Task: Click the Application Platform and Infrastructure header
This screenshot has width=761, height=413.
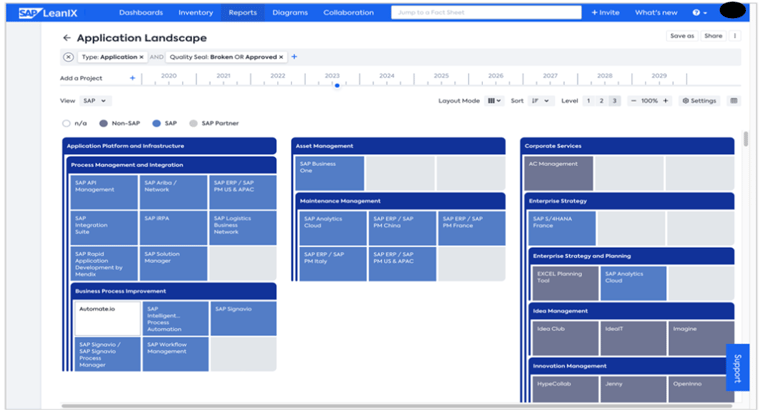Action: point(169,146)
